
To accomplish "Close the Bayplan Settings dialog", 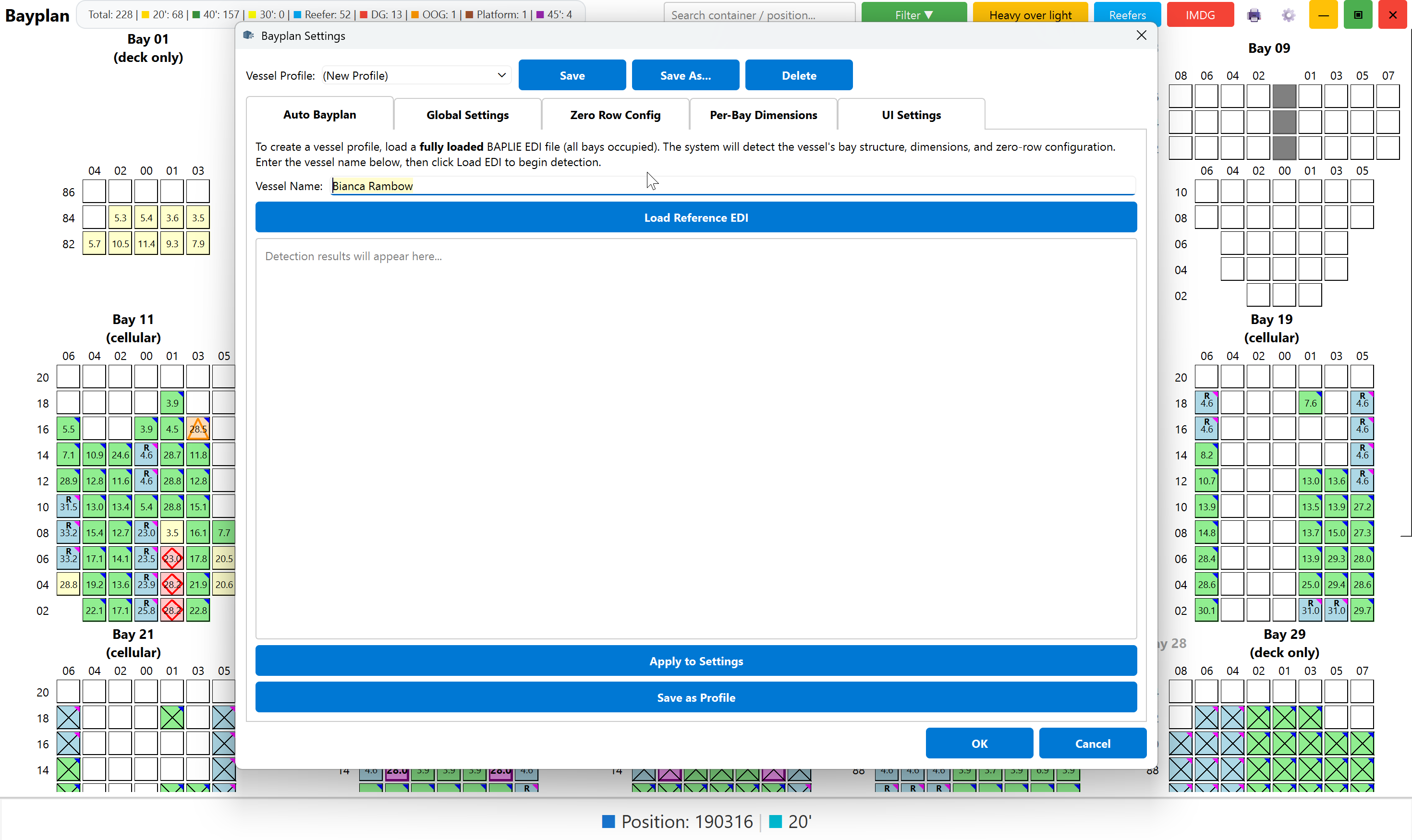I will [x=1141, y=35].
